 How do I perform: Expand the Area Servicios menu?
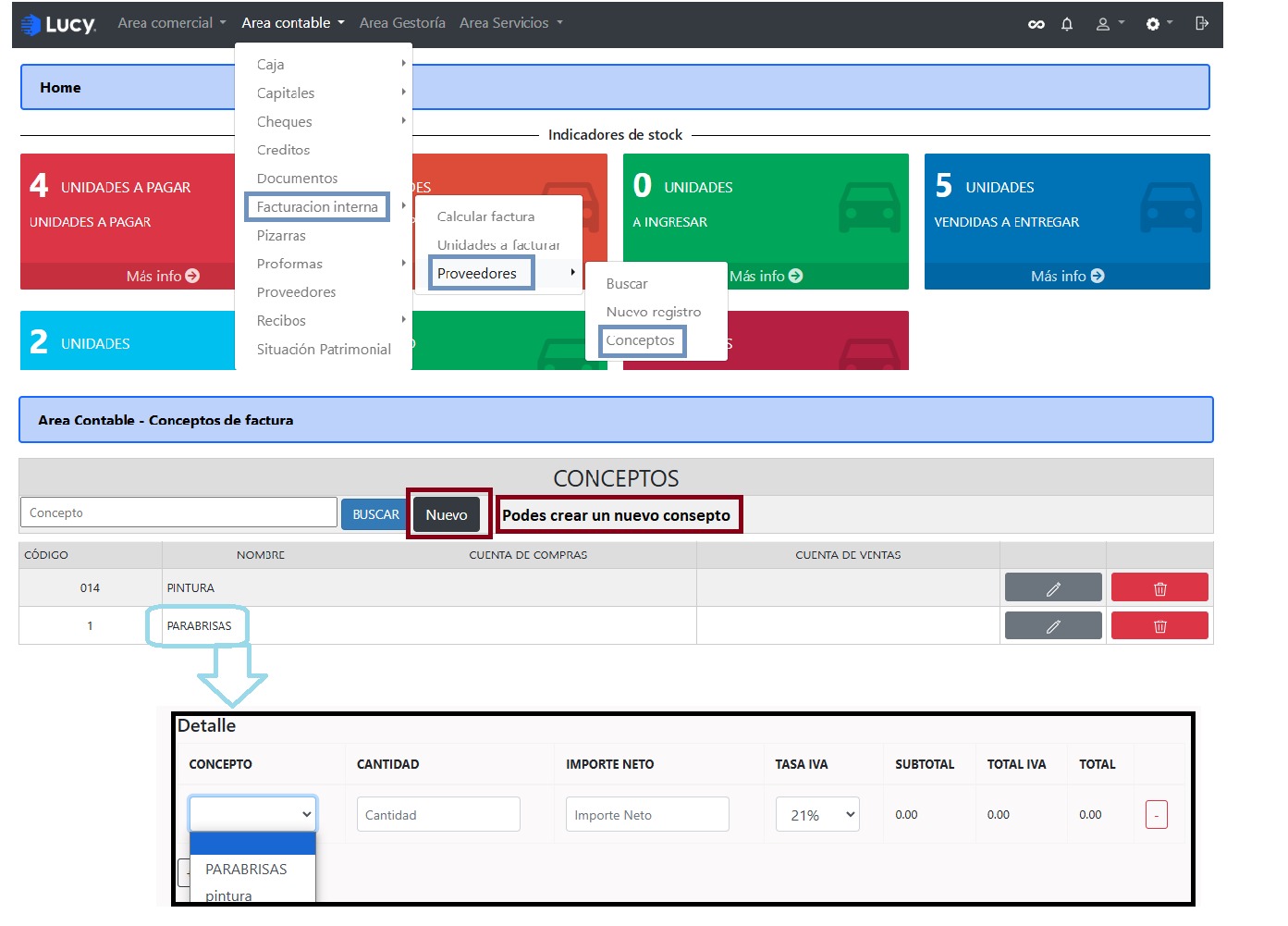pos(511,23)
